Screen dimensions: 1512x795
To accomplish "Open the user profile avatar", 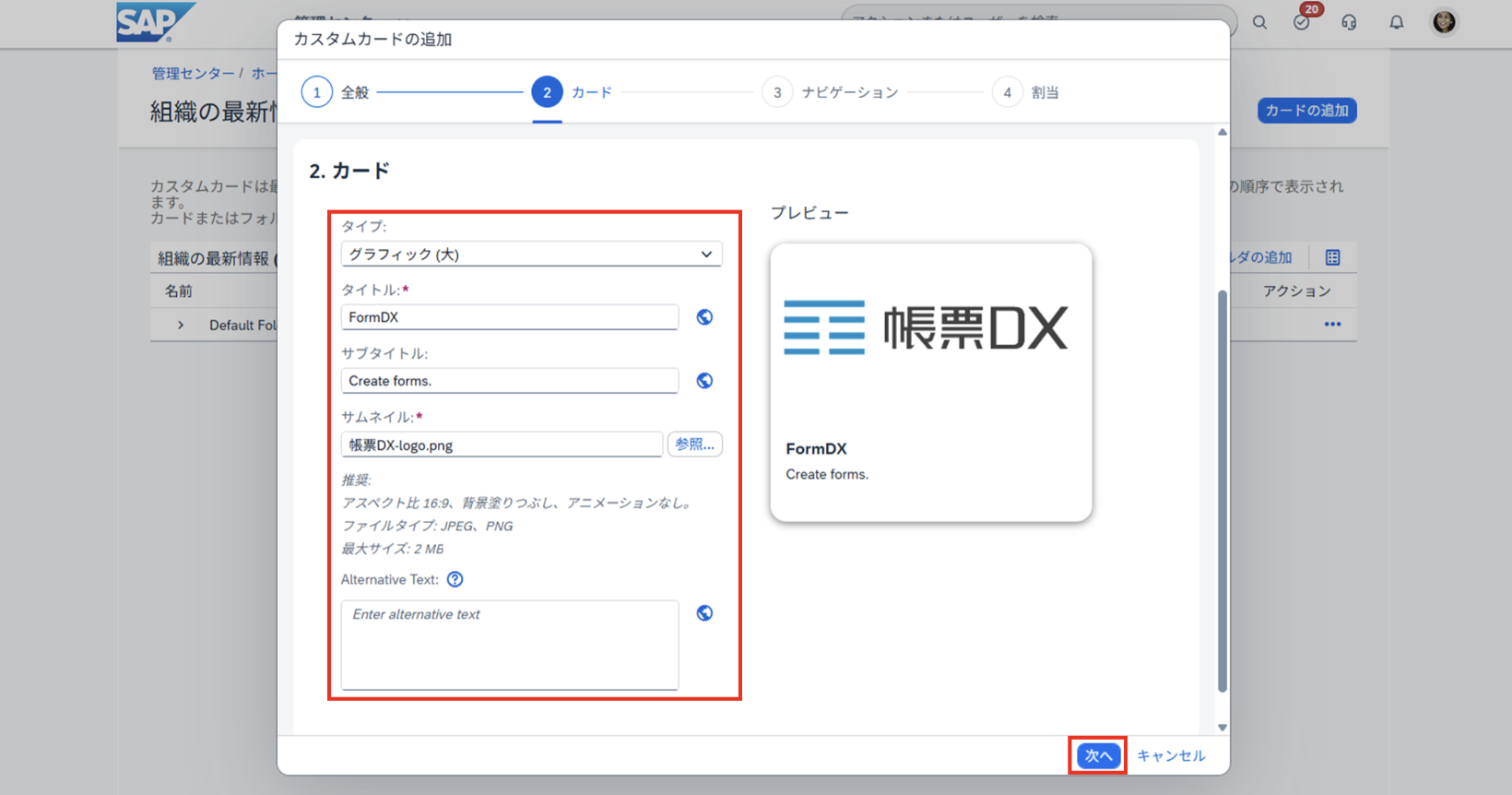I will (x=1444, y=21).
